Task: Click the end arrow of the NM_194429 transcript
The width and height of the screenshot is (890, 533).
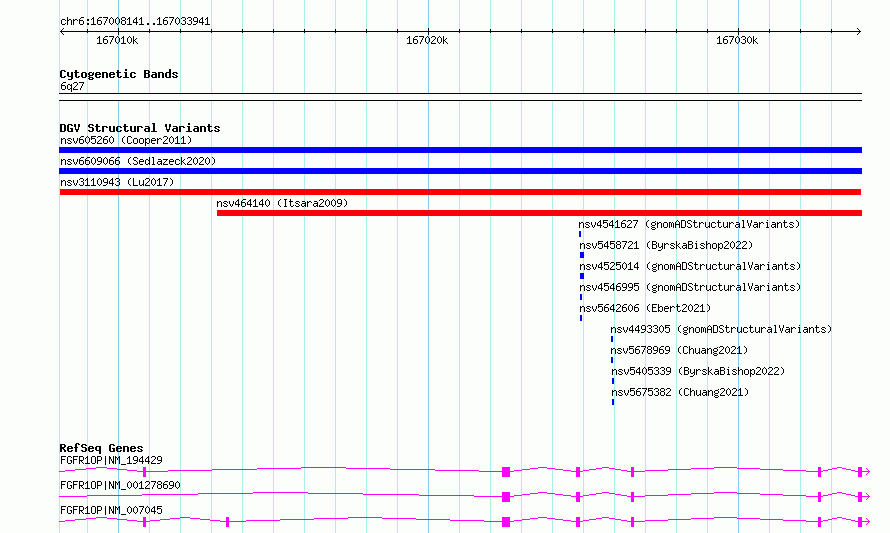Action: click(867, 472)
